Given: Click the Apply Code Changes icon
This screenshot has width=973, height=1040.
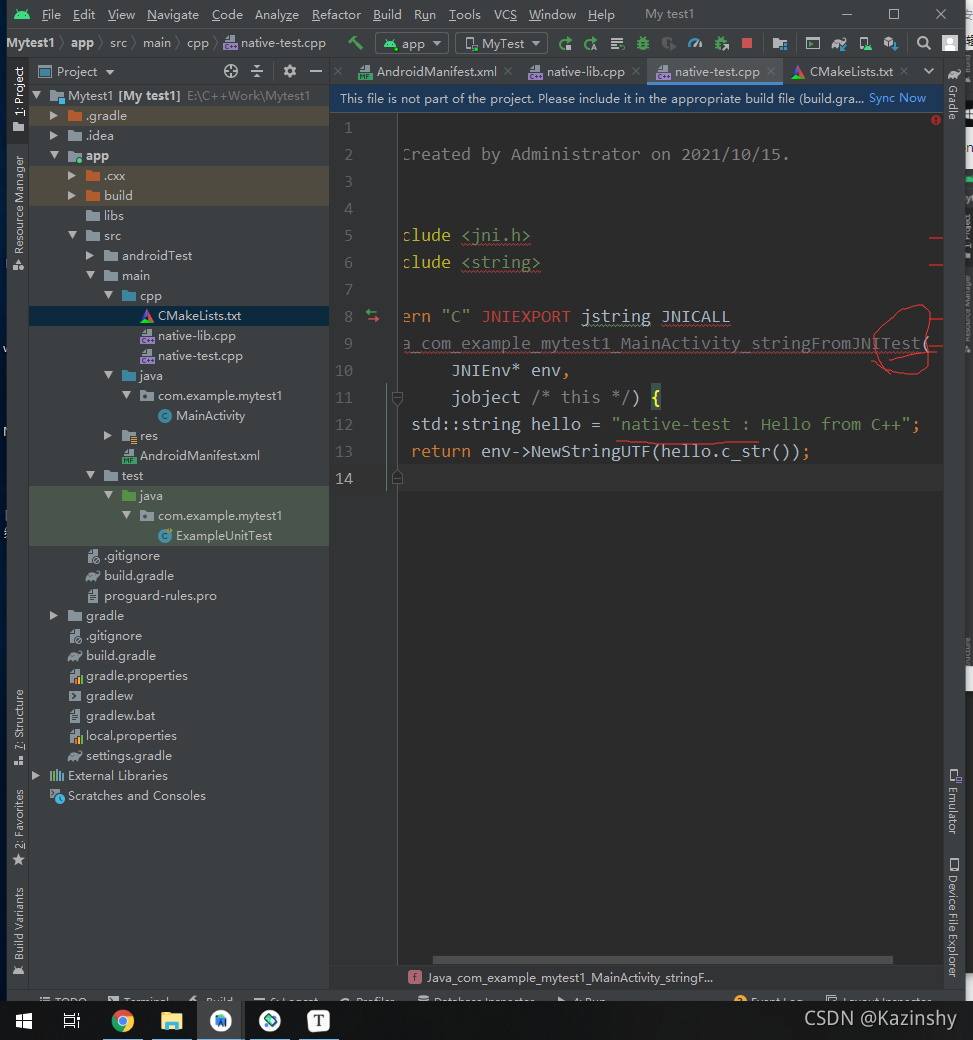Looking at the screenshot, I should [x=617, y=44].
